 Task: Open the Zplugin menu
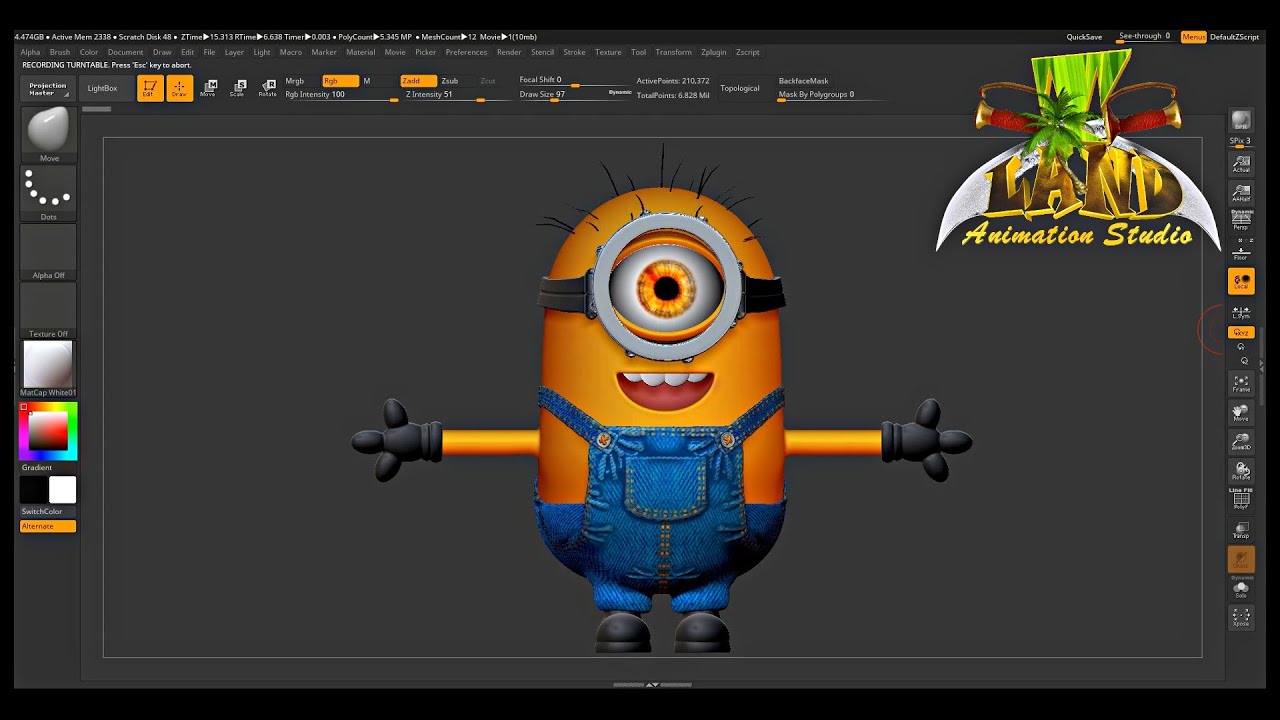tap(714, 52)
